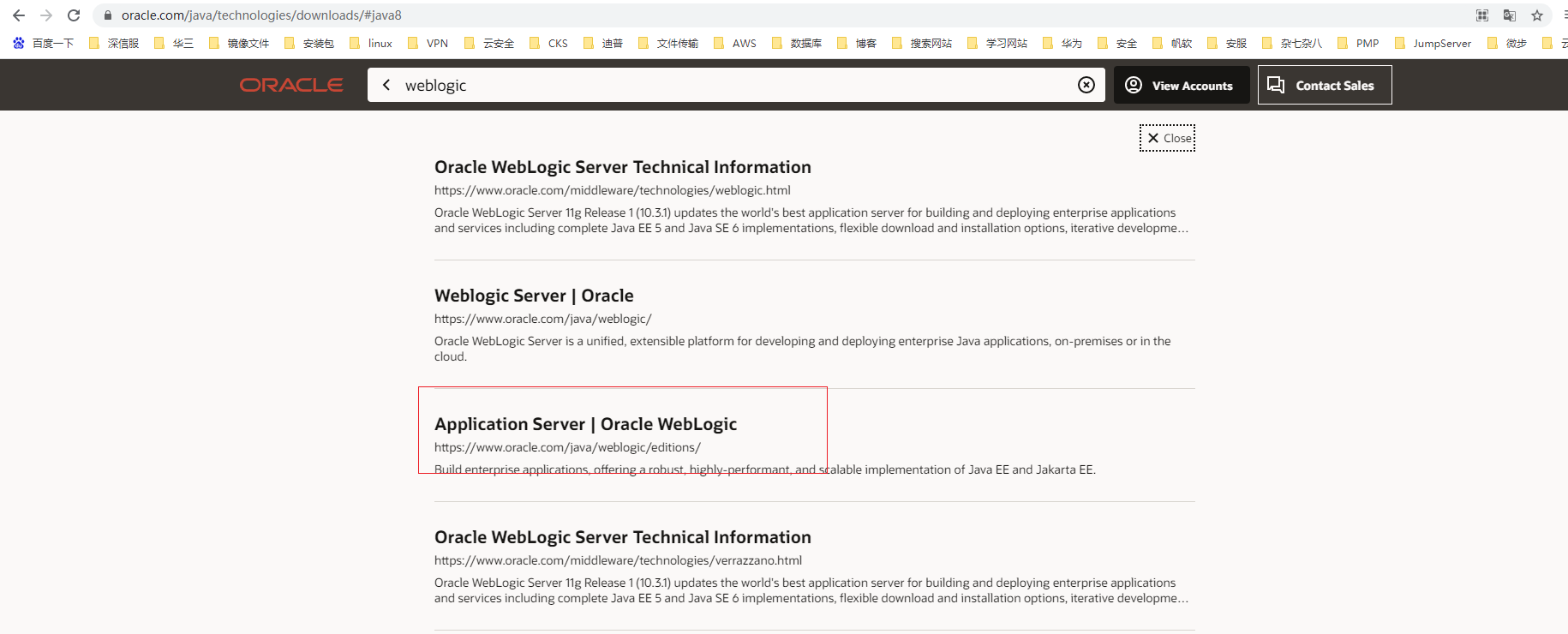Click the java/weblogic/editions/ URL

(567, 447)
